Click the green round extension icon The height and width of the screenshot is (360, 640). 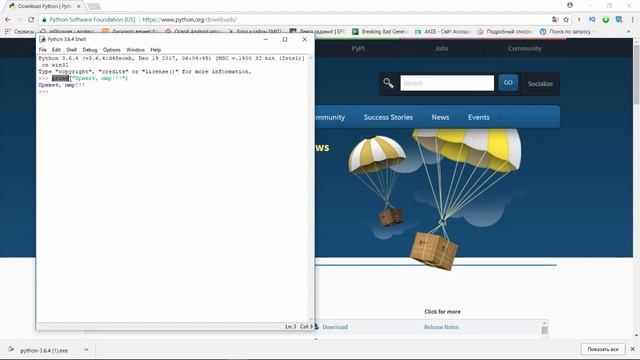(606, 20)
